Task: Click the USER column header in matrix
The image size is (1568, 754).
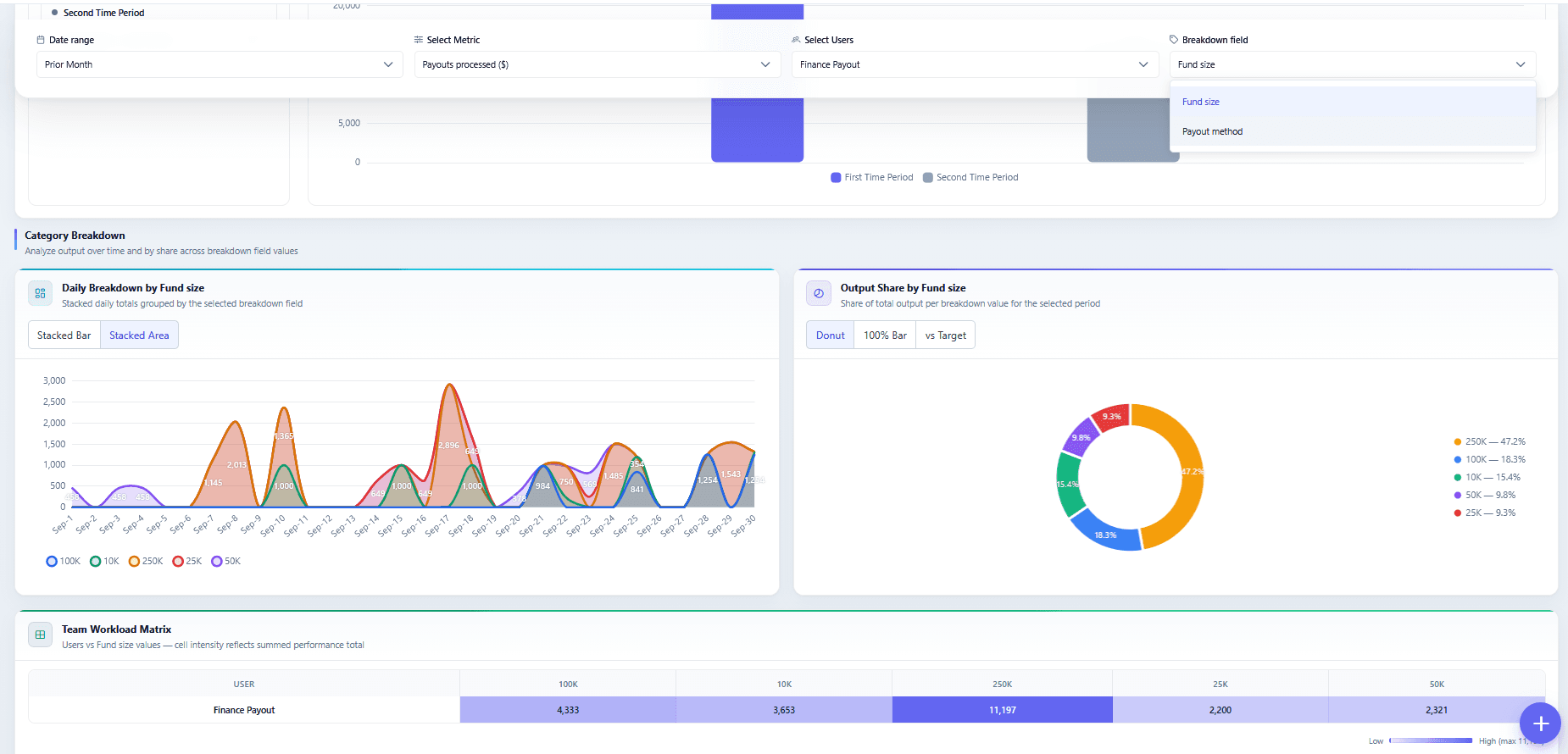Action: (x=244, y=684)
